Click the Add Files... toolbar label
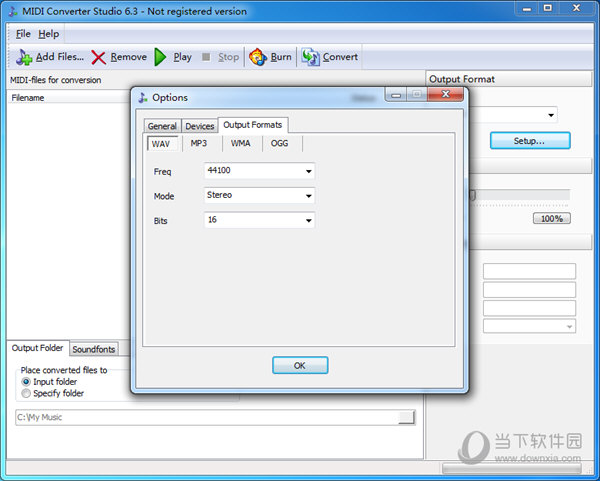 click(x=60, y=57)
